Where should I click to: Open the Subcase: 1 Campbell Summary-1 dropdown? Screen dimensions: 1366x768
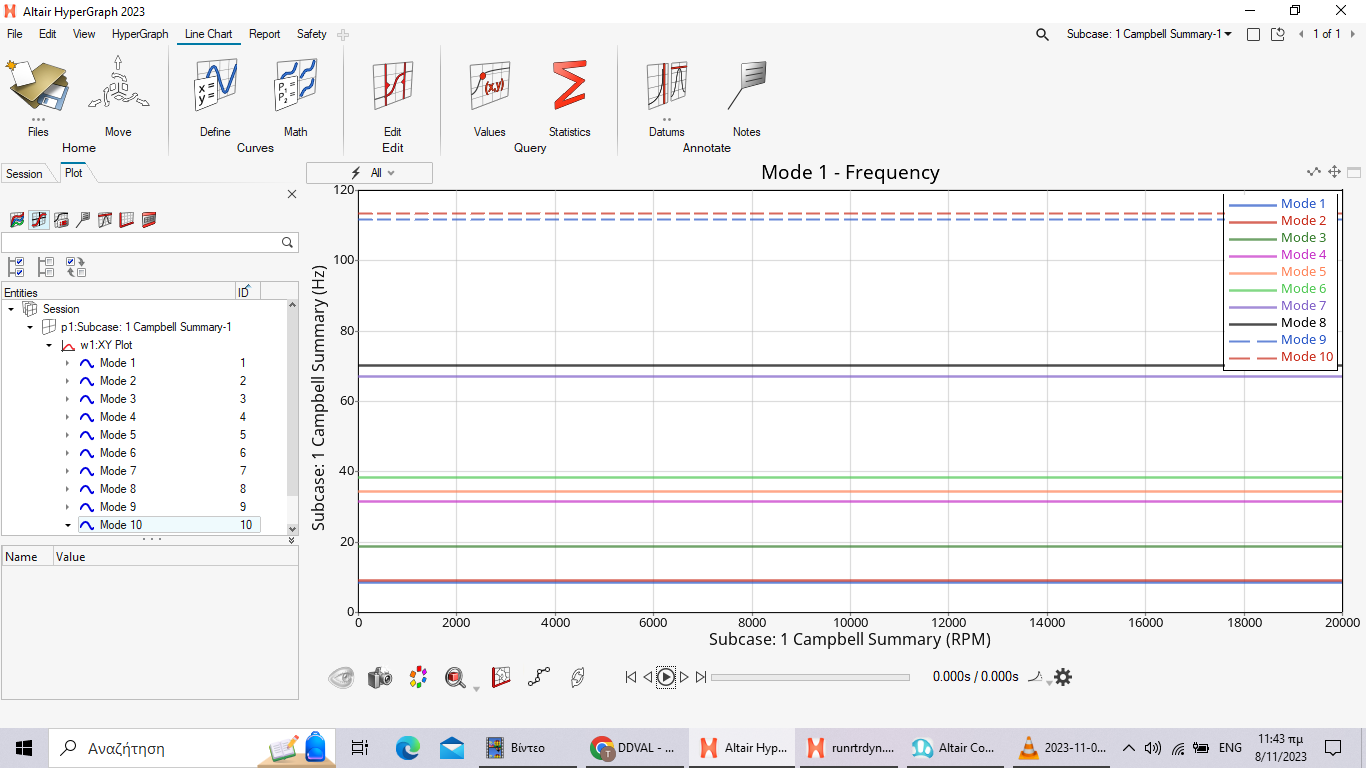coord(1149,34)
